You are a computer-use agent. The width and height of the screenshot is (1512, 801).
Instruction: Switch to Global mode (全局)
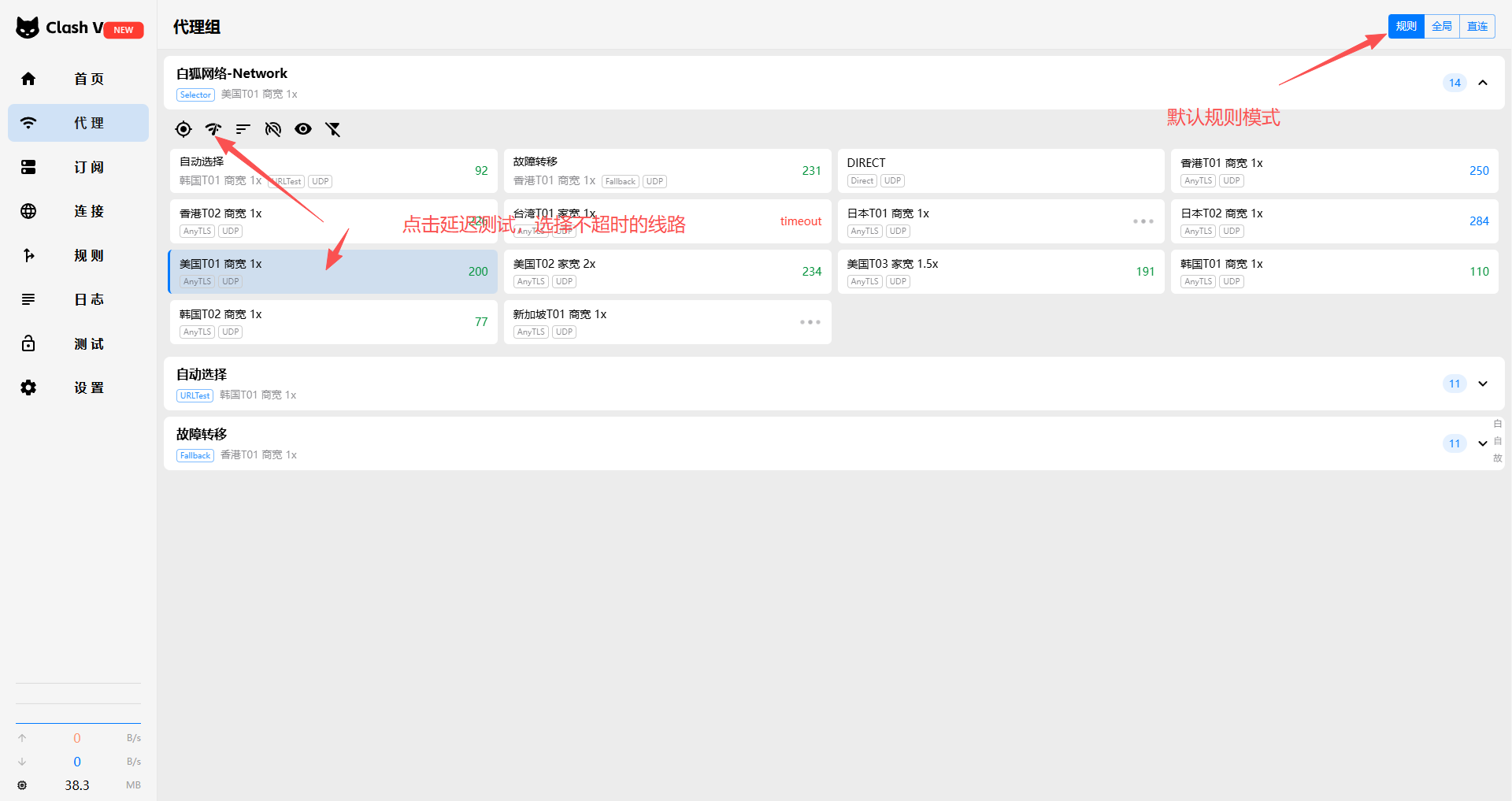1442,26
